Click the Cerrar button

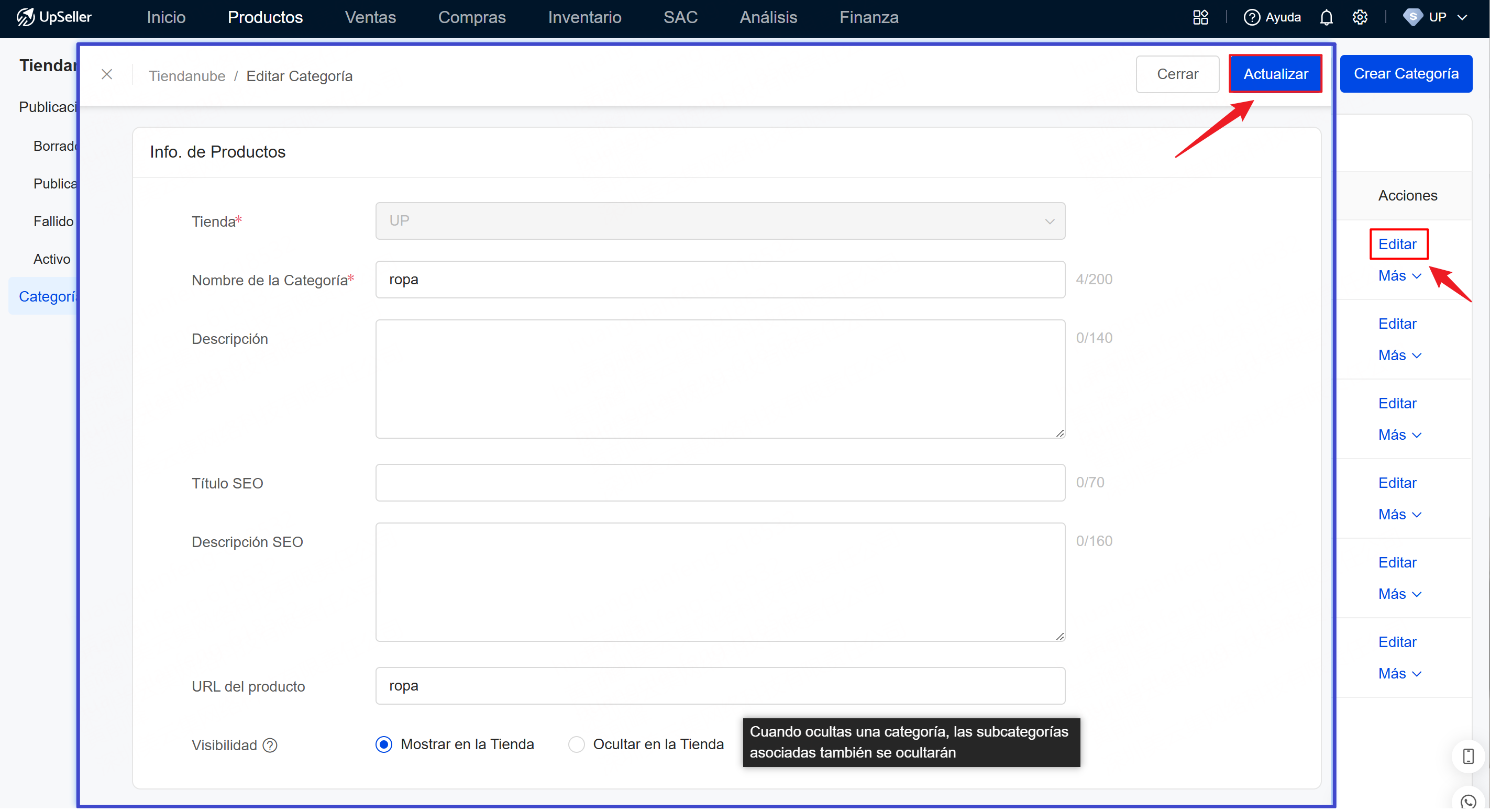click(x=1177, y=74)
